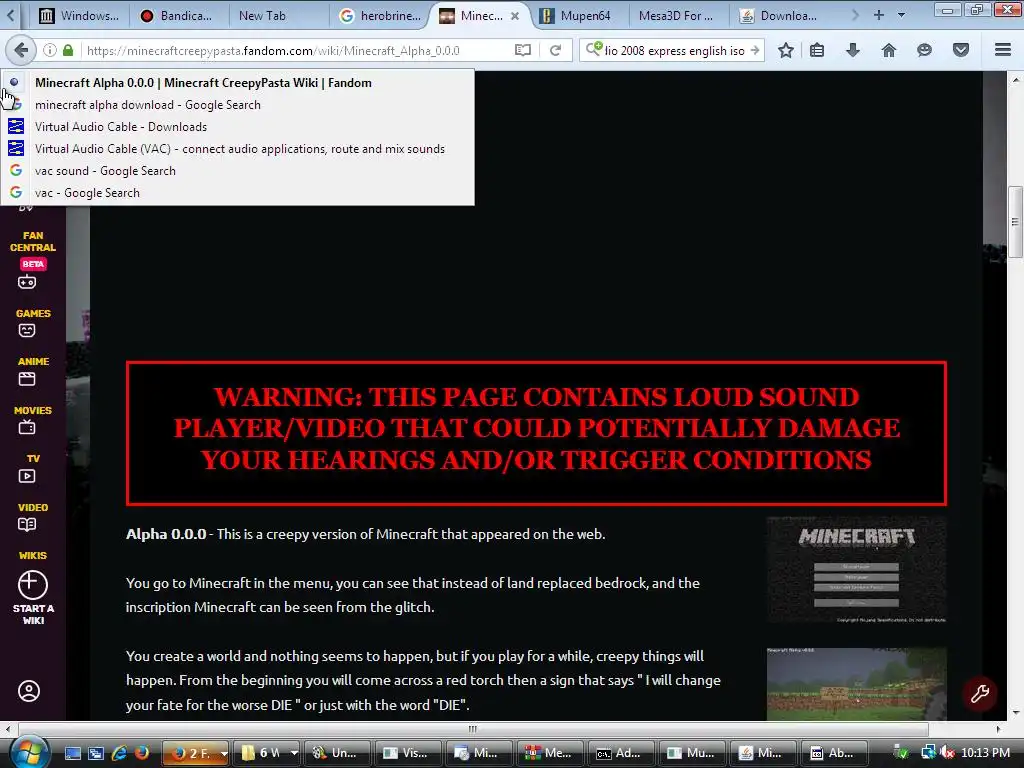Switch to Download tab
1024x768 pixels.
click(780, 16)
